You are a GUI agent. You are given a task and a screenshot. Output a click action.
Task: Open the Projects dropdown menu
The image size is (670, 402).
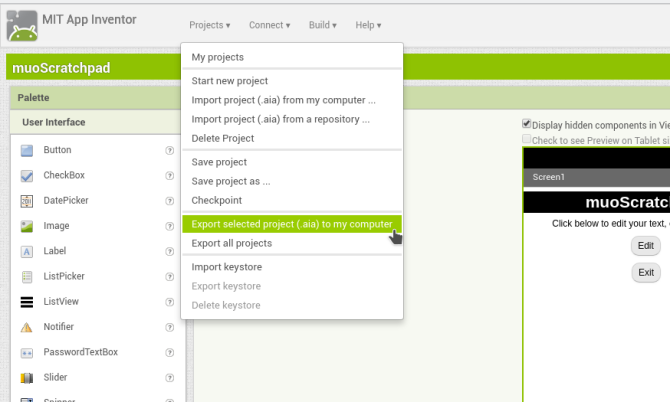click(x=209, y=25)
